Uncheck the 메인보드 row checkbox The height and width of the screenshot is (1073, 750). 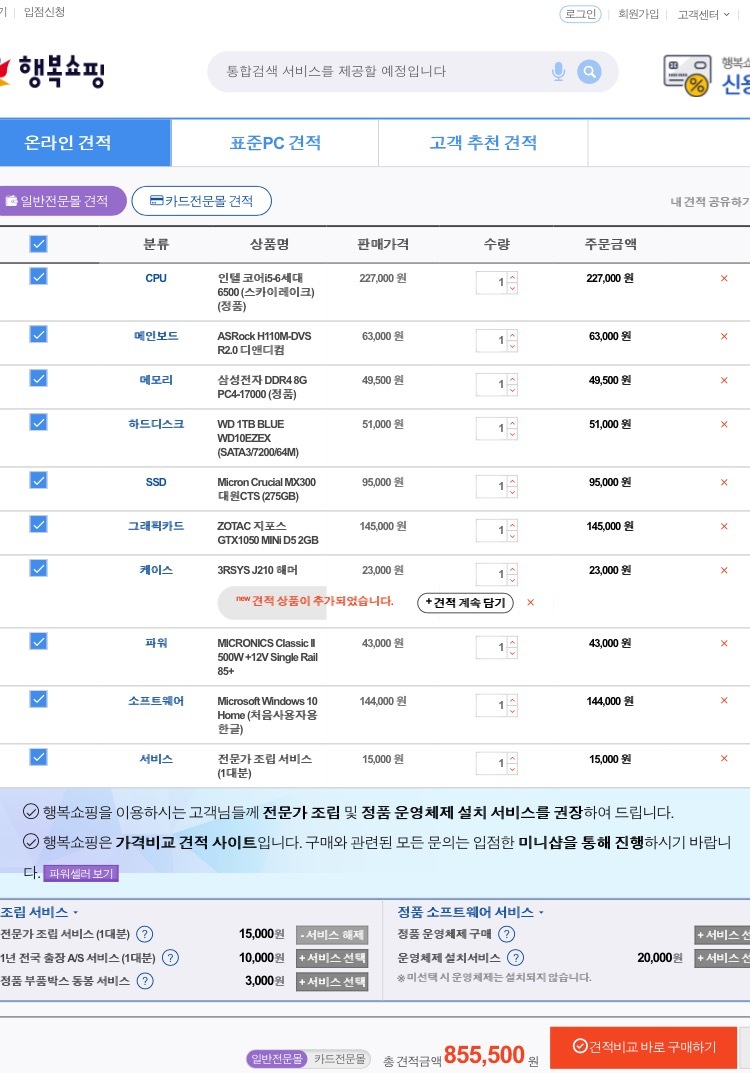tap(38, 335)
